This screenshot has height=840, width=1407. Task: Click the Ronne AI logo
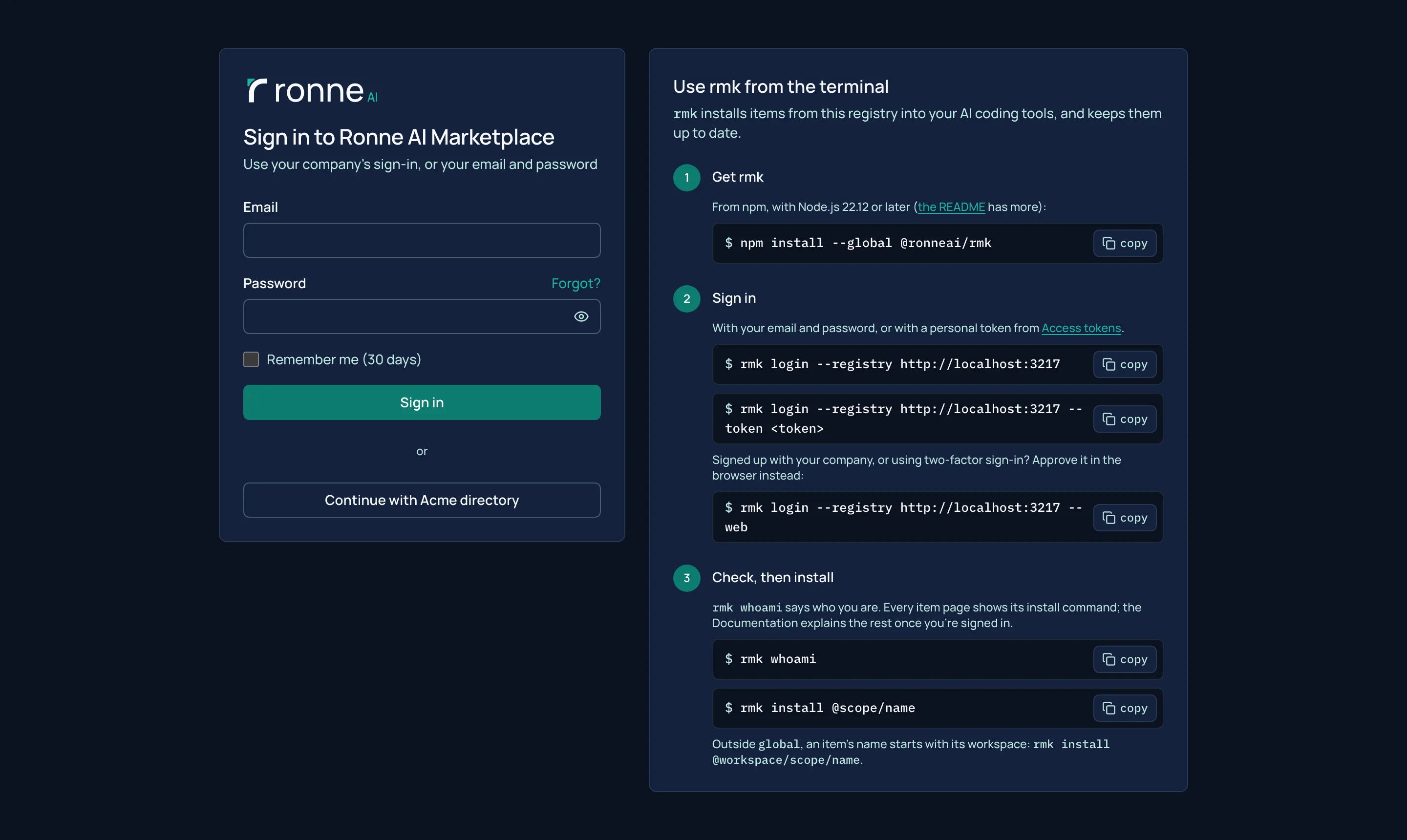(x=312, y=90)
